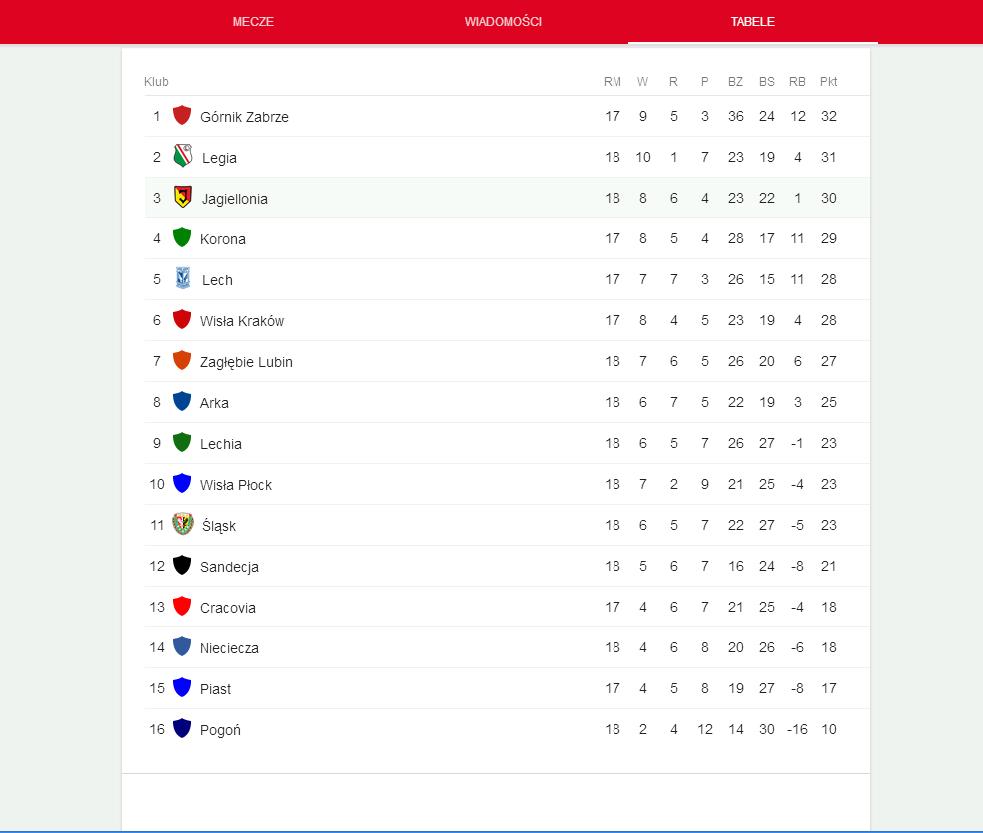The width and height of the screenshot is (983, 833).
Task: Click the Lech club crest icon
Action: 183,279
